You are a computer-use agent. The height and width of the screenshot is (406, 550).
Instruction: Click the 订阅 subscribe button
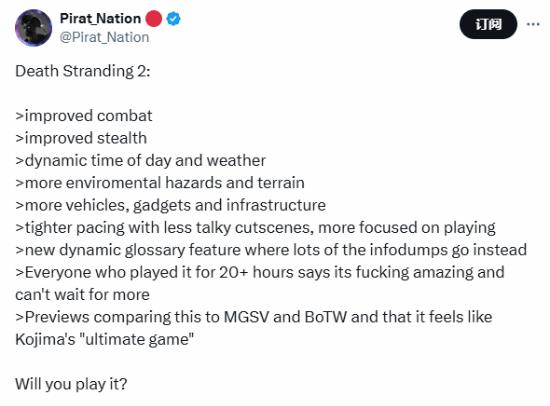[488, 24]
